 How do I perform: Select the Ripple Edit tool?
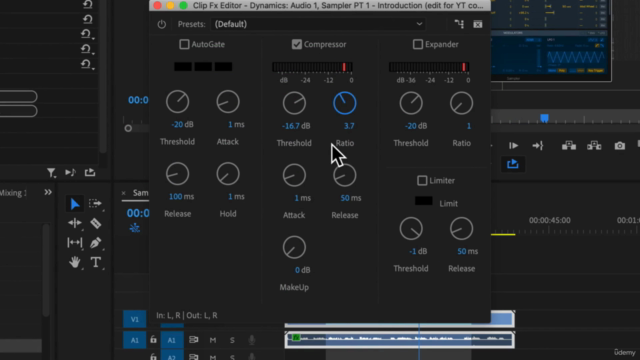[x=75, y=223]
